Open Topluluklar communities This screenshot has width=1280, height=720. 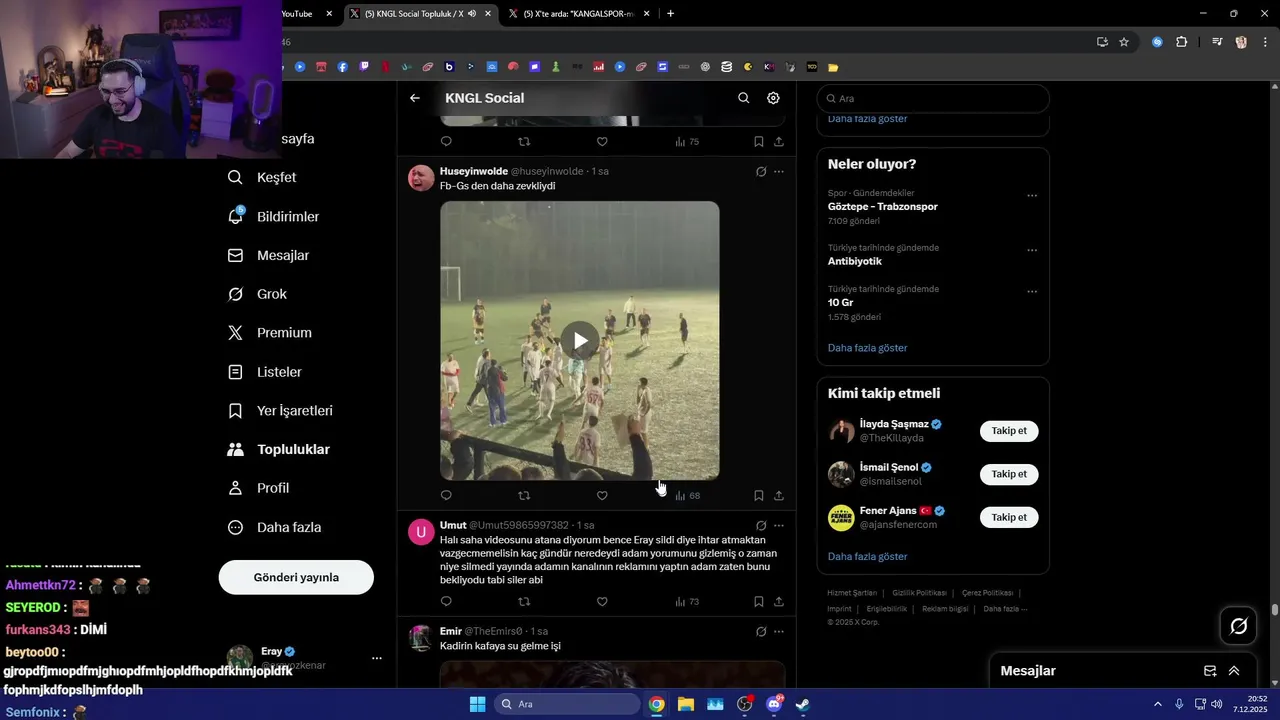pyautogui.click(x=278, y=449)
